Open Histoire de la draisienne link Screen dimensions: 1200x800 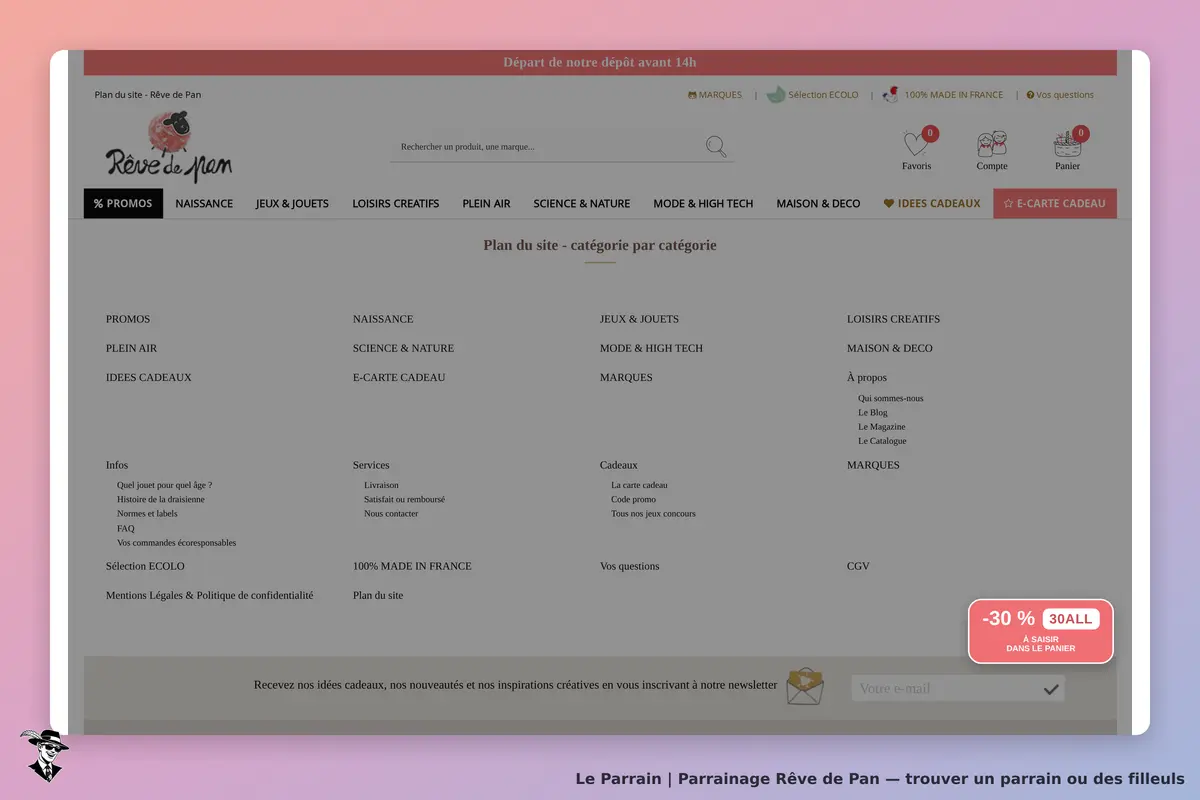click(x=161, y=499)
